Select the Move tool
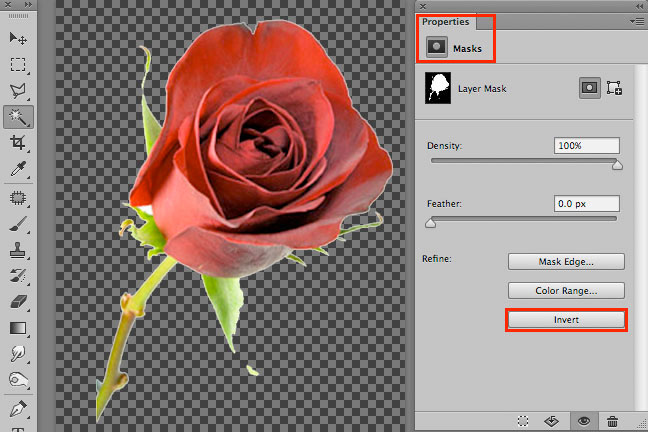The height and width of the screenshot is (432, 648). tap(17, 38)
